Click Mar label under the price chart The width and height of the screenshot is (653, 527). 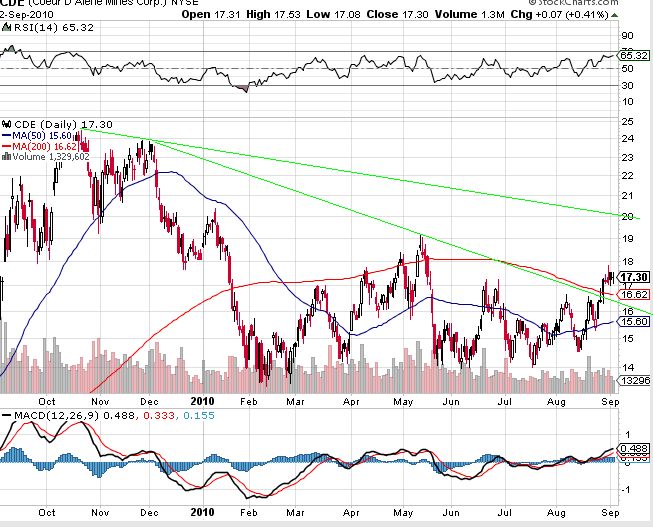(x=295, y=402)
